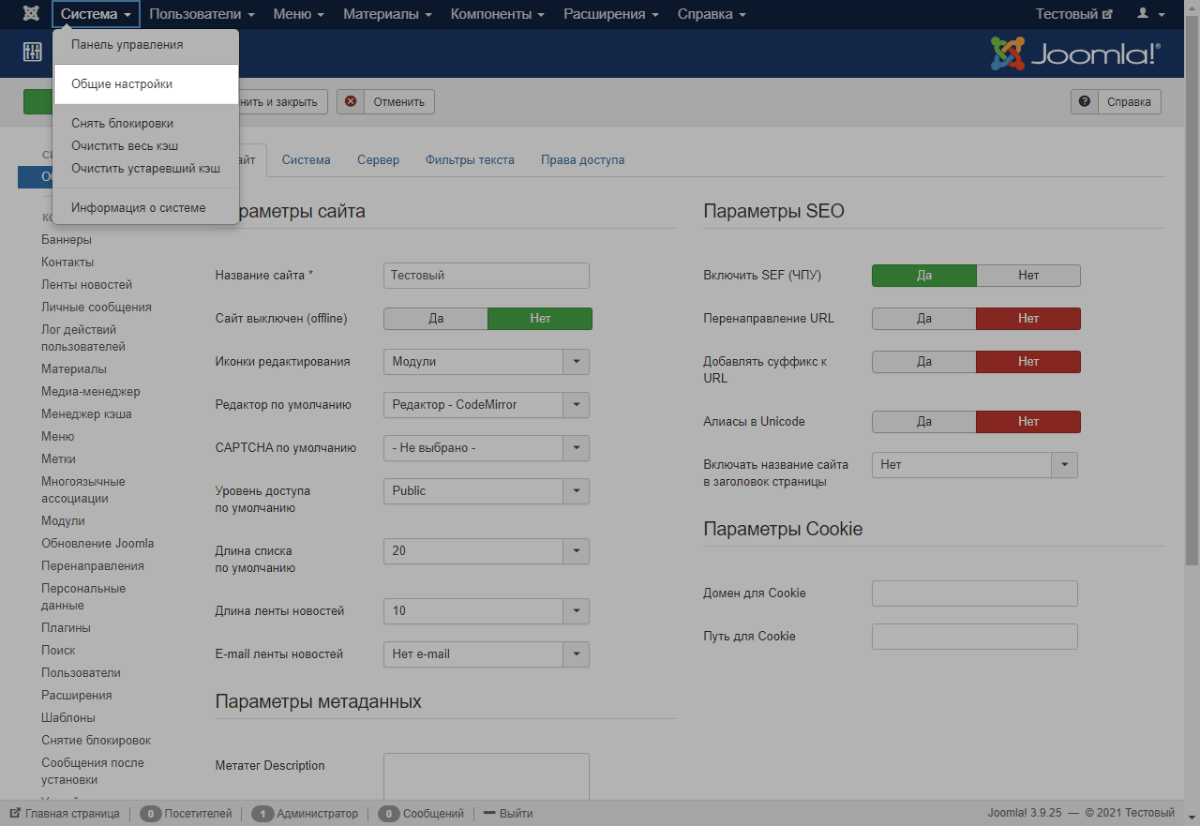
Task: Click the Название сайта text field
Action: point(486,275)
